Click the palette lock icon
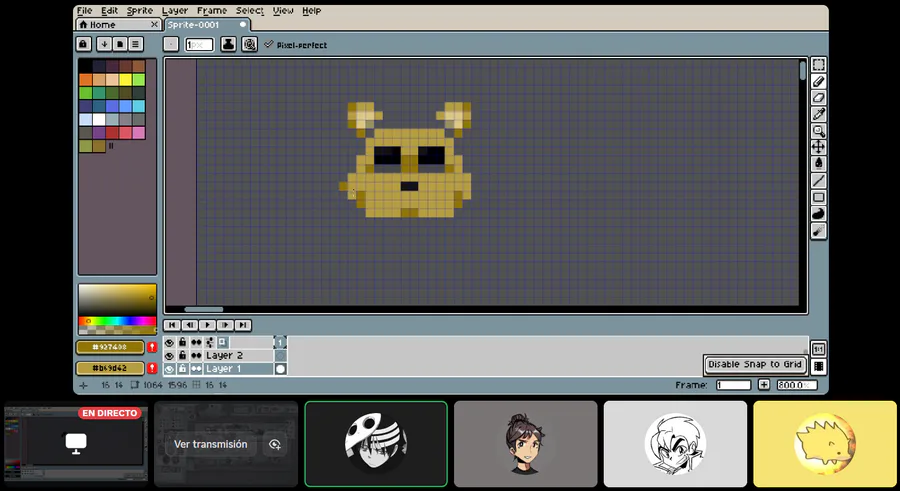Image resolution: width=900 pixels, height=491 pixels. [83, 44]
